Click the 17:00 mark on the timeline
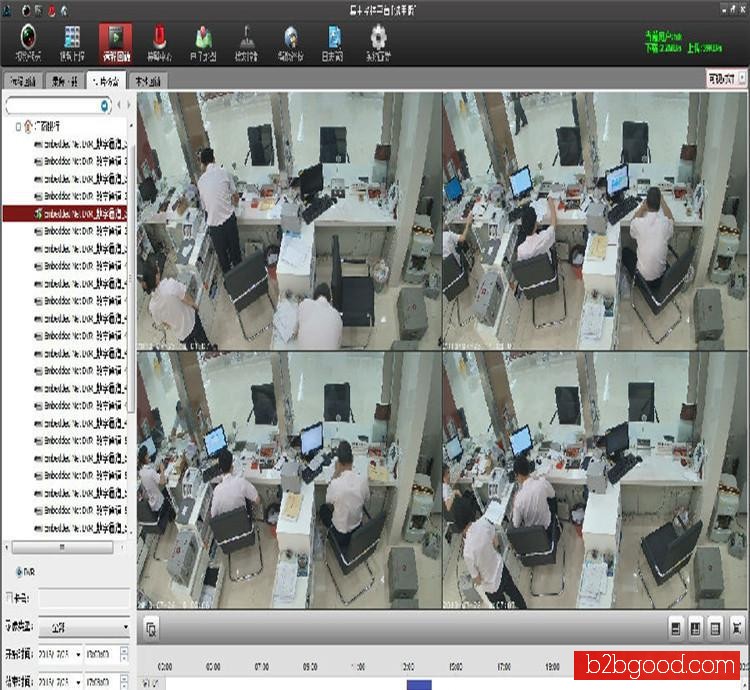 (504, 667)
